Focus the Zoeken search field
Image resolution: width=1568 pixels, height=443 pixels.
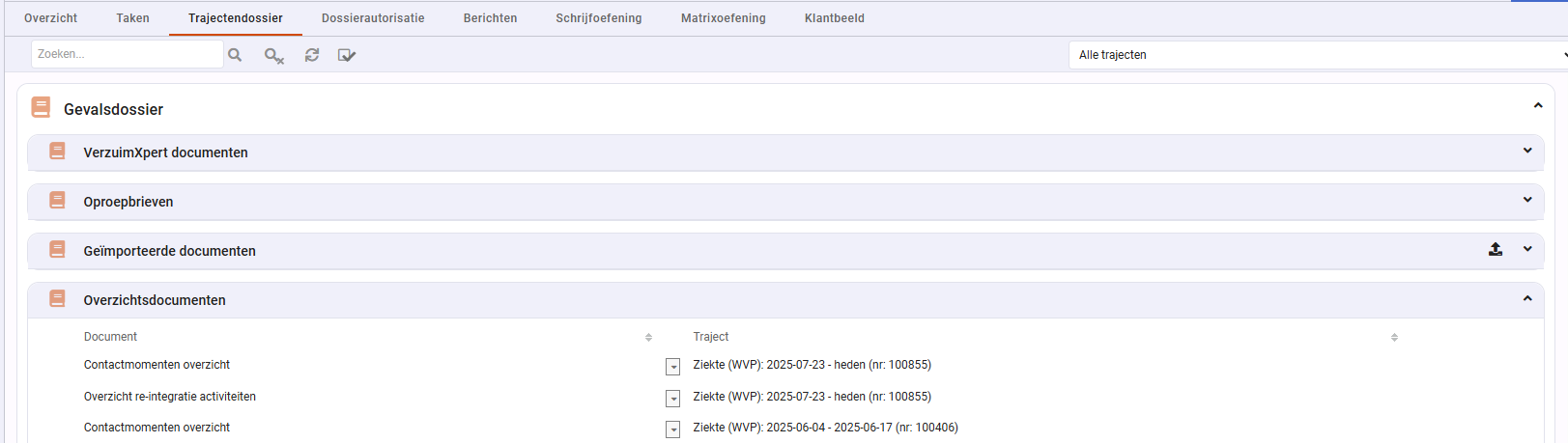(x=127, y=54)
